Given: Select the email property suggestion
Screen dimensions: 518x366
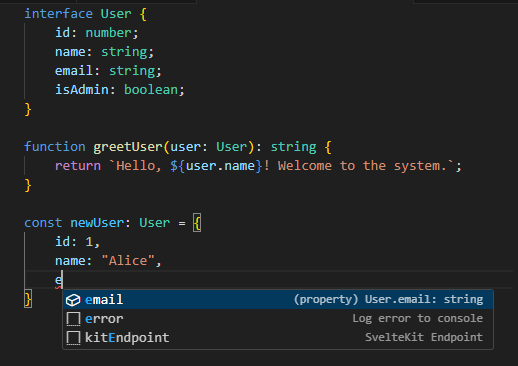Looking at the screenshot, I should (278, 300).
